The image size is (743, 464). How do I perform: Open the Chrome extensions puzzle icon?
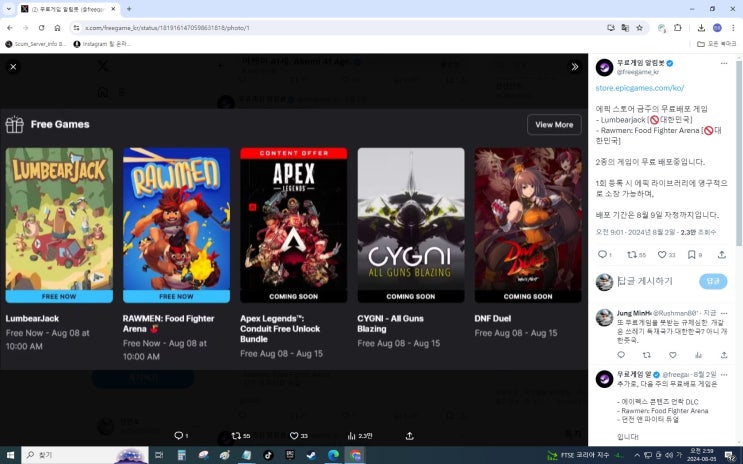pyautogui.click(x=678, y=28)
